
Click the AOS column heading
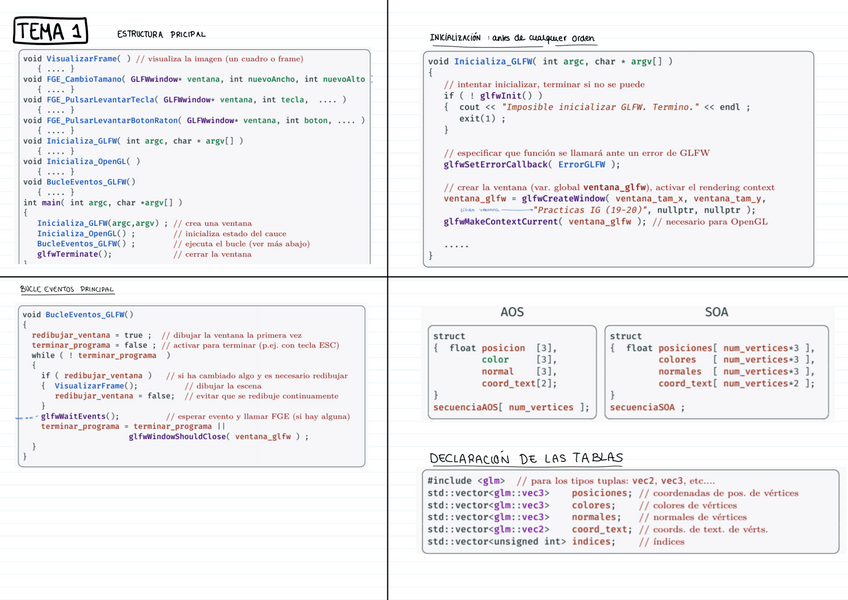[511, 312]
